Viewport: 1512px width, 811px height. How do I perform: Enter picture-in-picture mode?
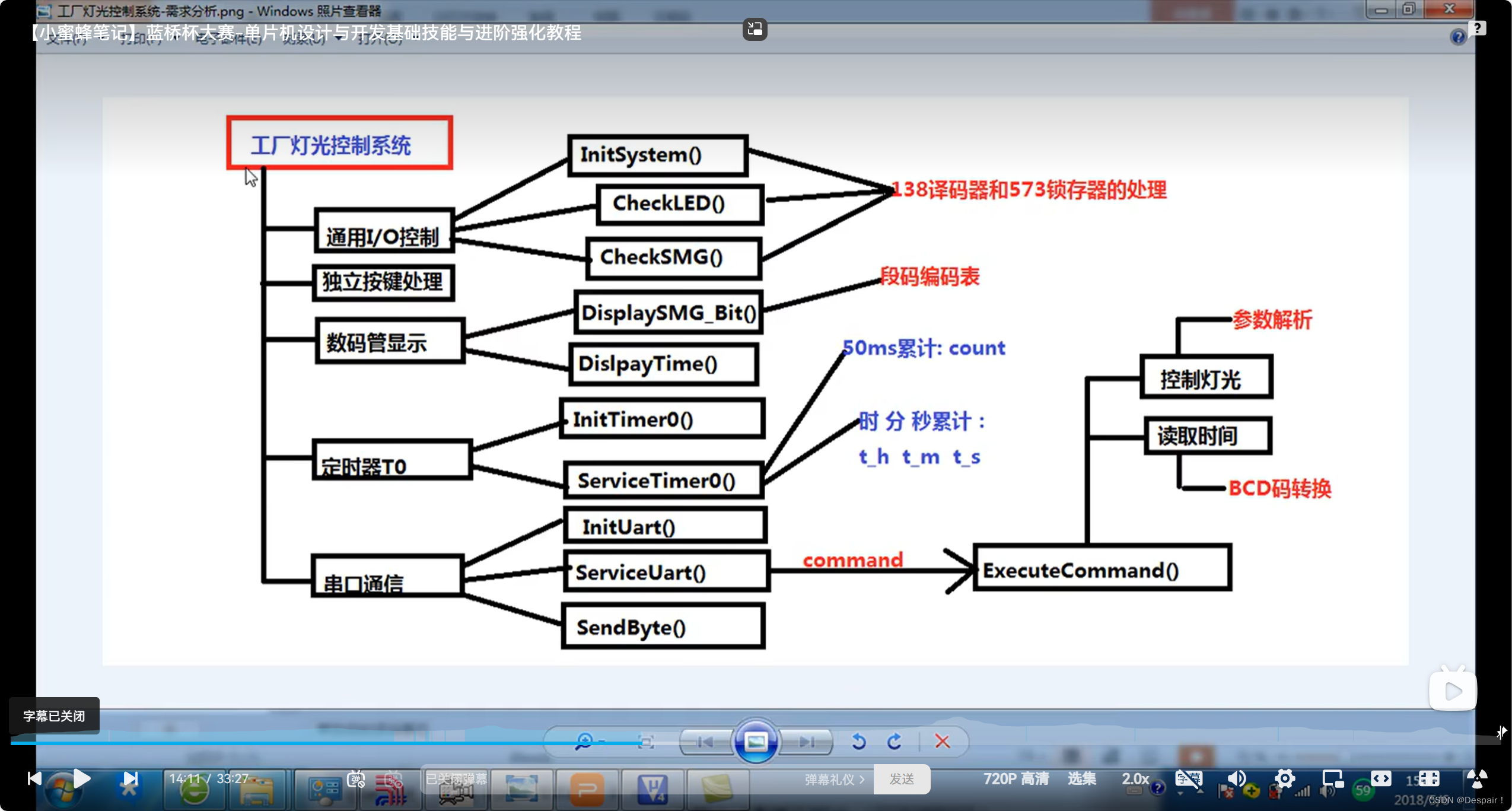[1333, 778]
